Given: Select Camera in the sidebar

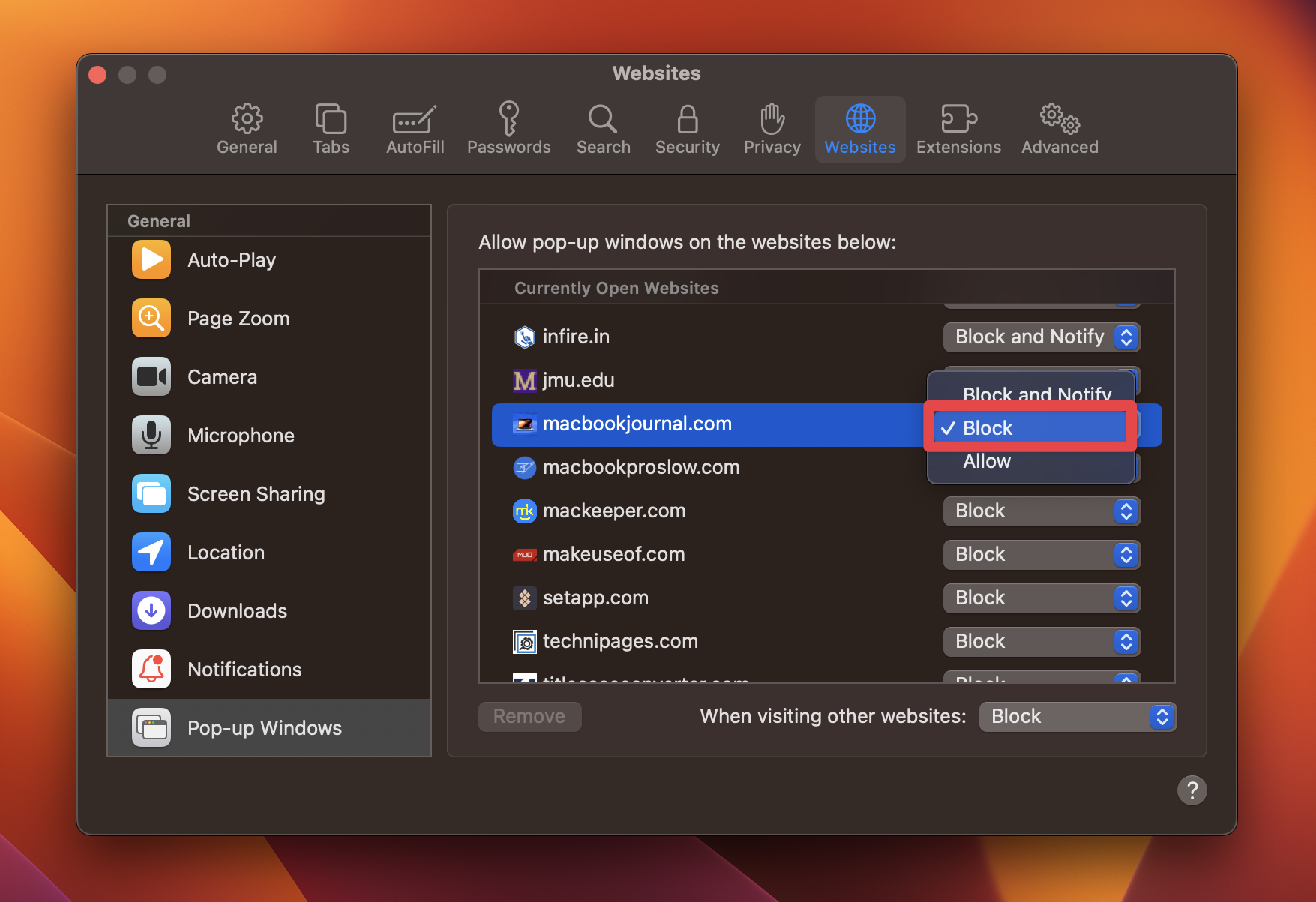Looking at the screenshot, I should click(222, 377).
